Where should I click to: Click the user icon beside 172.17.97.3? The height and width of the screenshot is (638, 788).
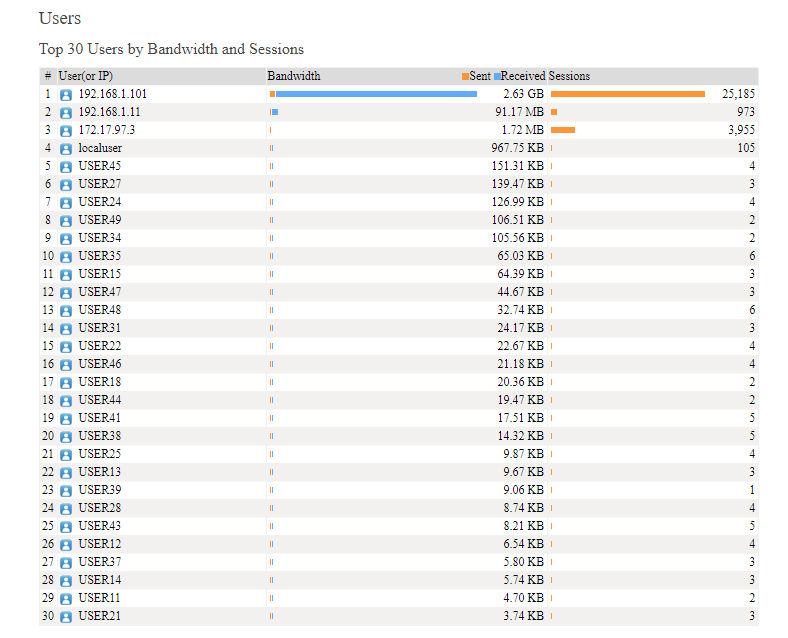[x=66, y=131]
